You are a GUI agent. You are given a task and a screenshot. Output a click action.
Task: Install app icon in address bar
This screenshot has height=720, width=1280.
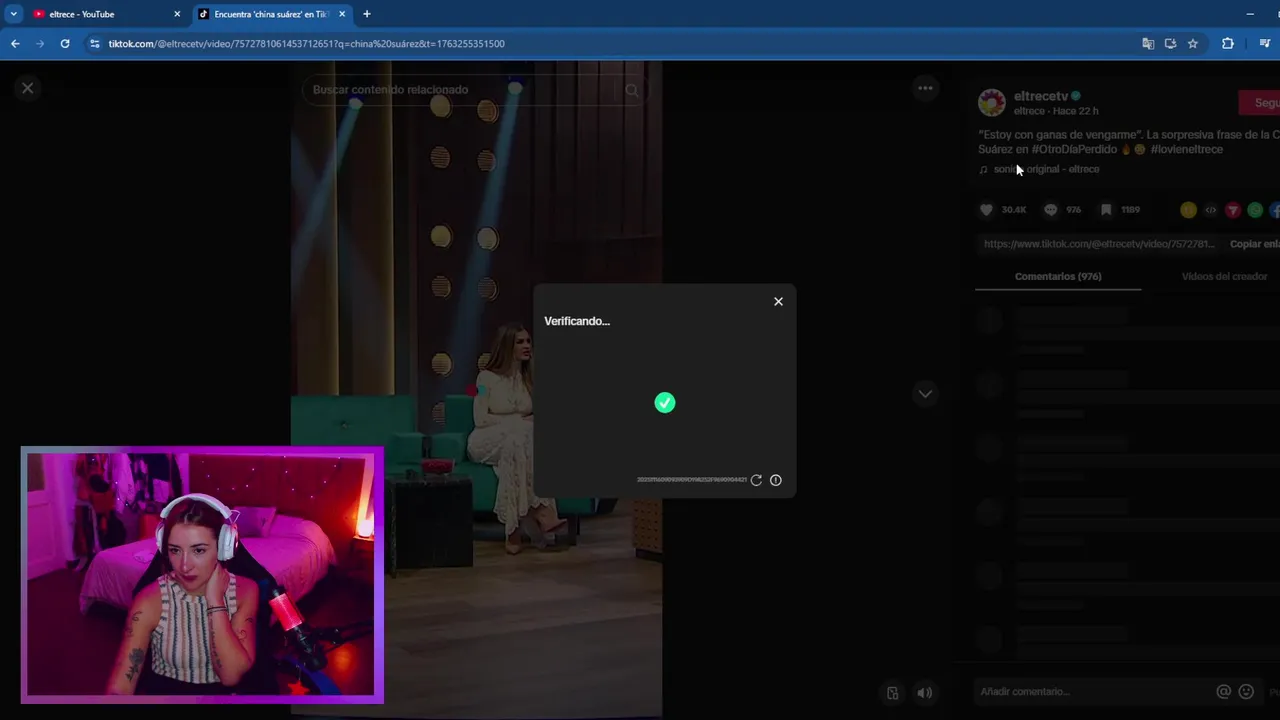coord(1170,44)
